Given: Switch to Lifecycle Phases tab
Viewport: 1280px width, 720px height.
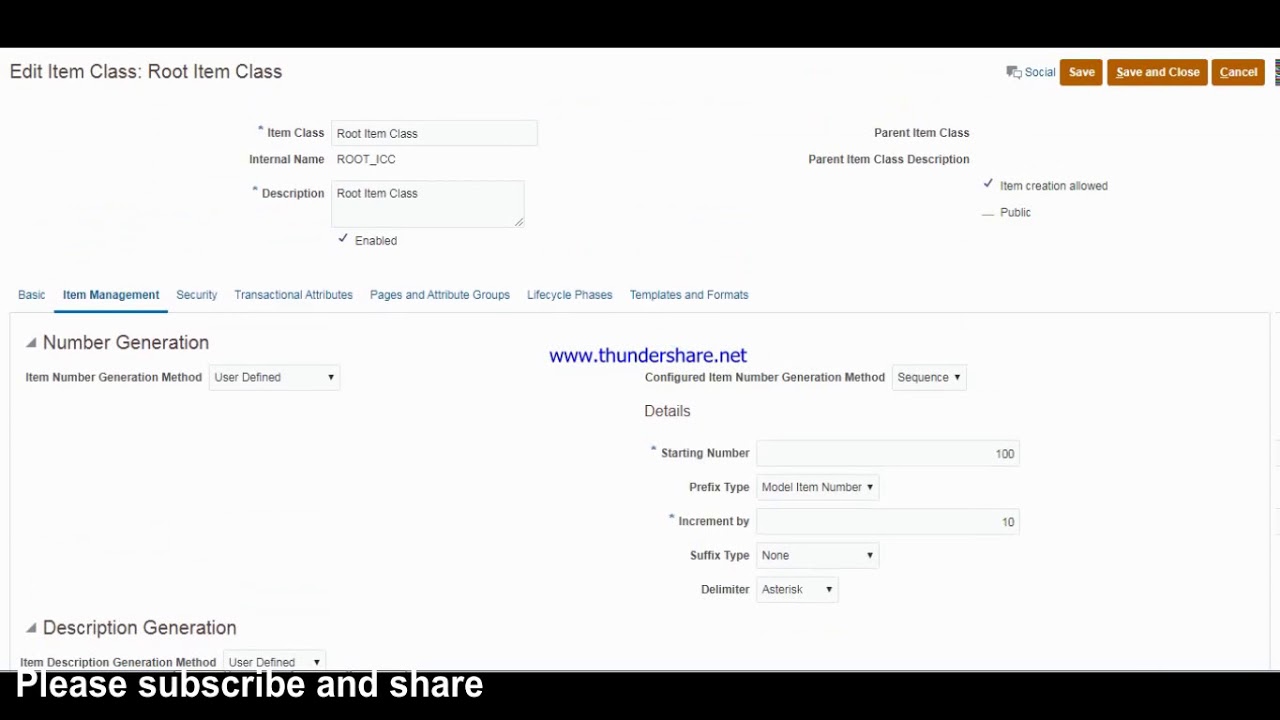Looking at the screenshot, I should coord(569,295).
